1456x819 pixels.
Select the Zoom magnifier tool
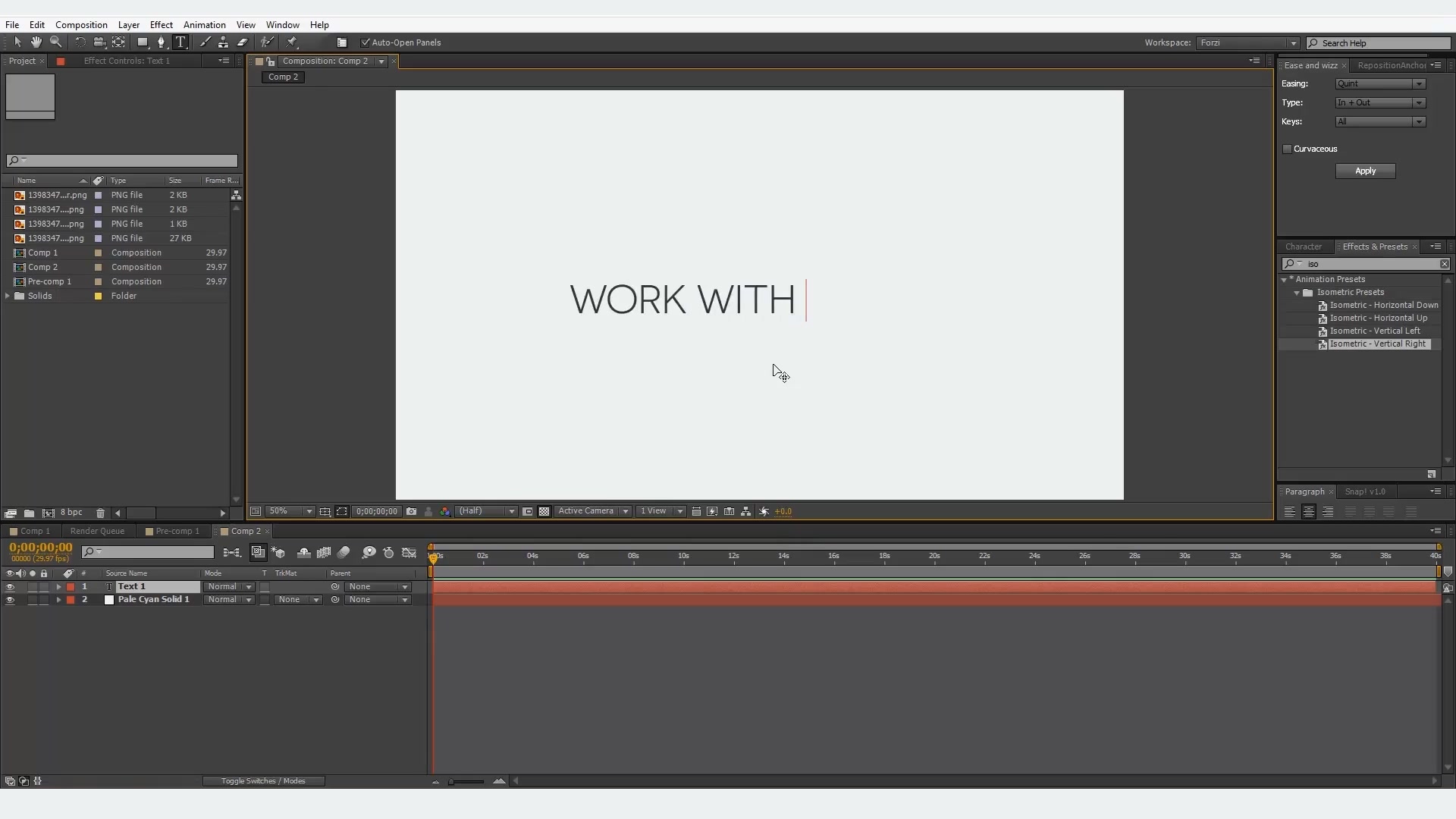55,42
